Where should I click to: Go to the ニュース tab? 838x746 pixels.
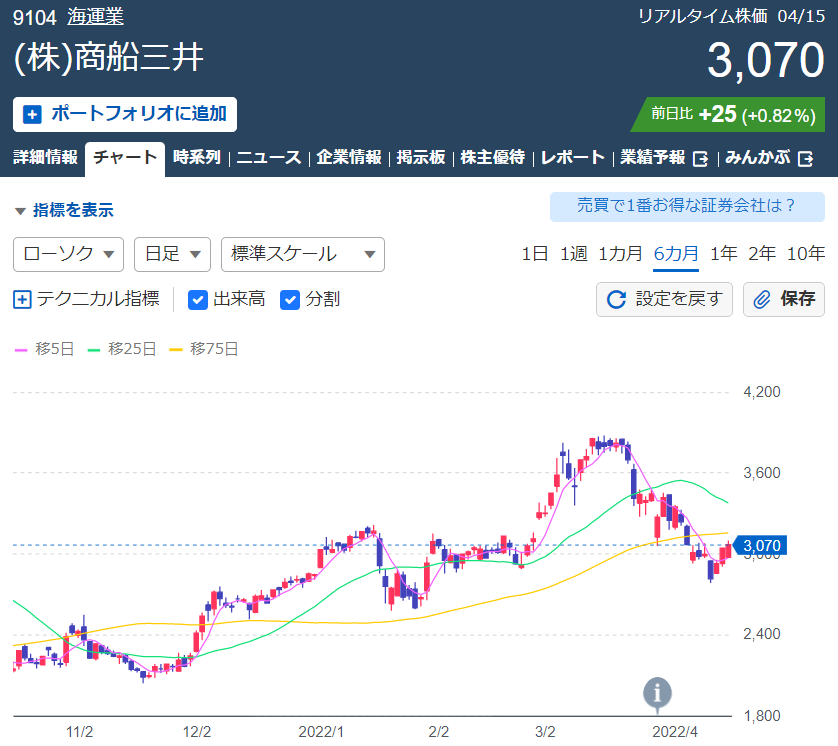point(269,158)
